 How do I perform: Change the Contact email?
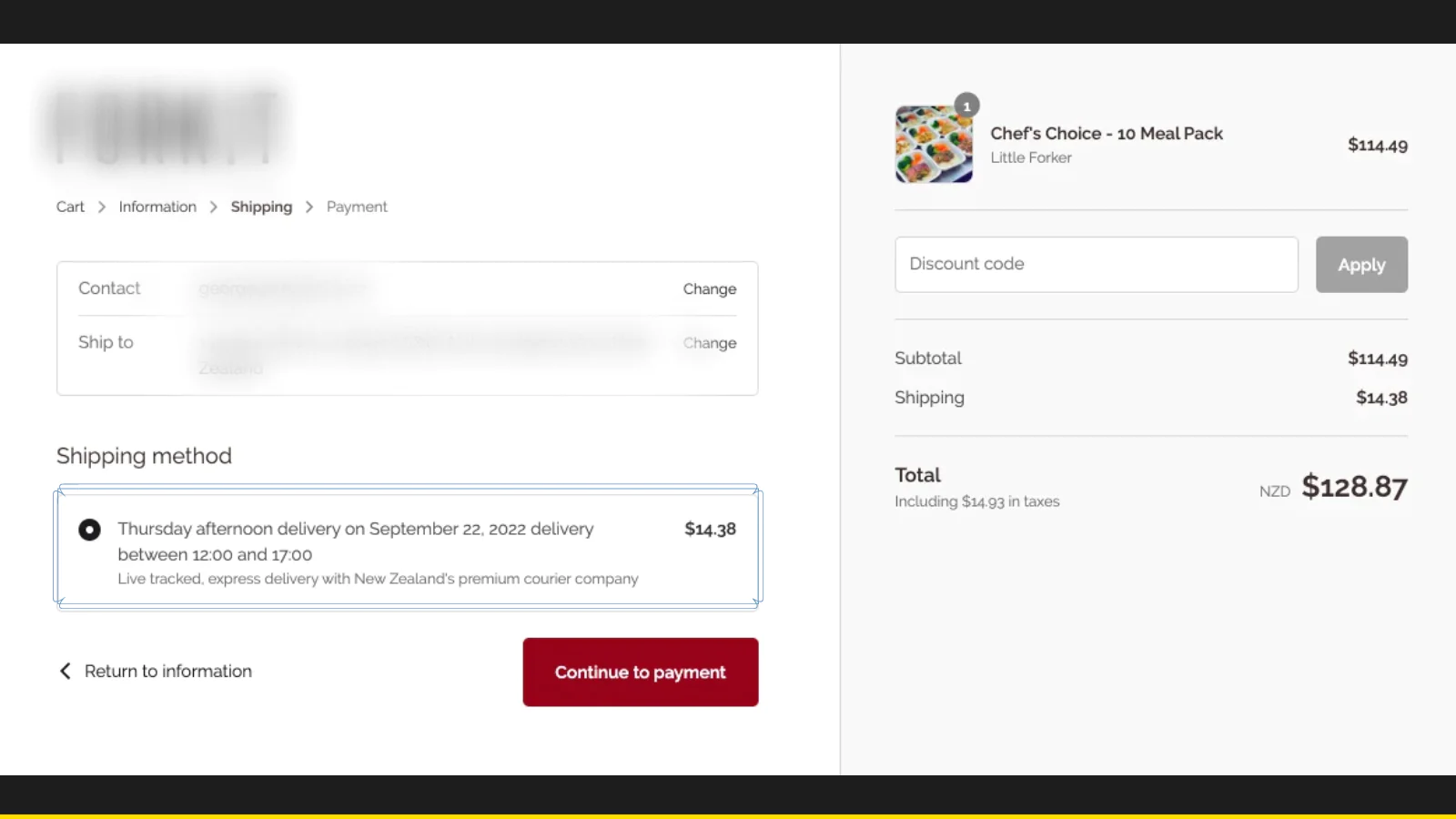pos(709,289)
